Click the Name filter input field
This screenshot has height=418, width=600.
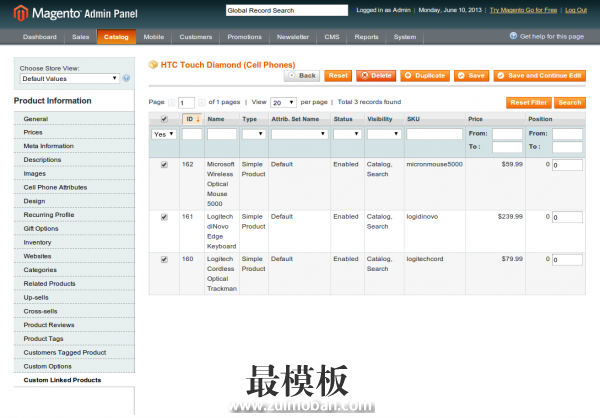(x=222, y=134)
